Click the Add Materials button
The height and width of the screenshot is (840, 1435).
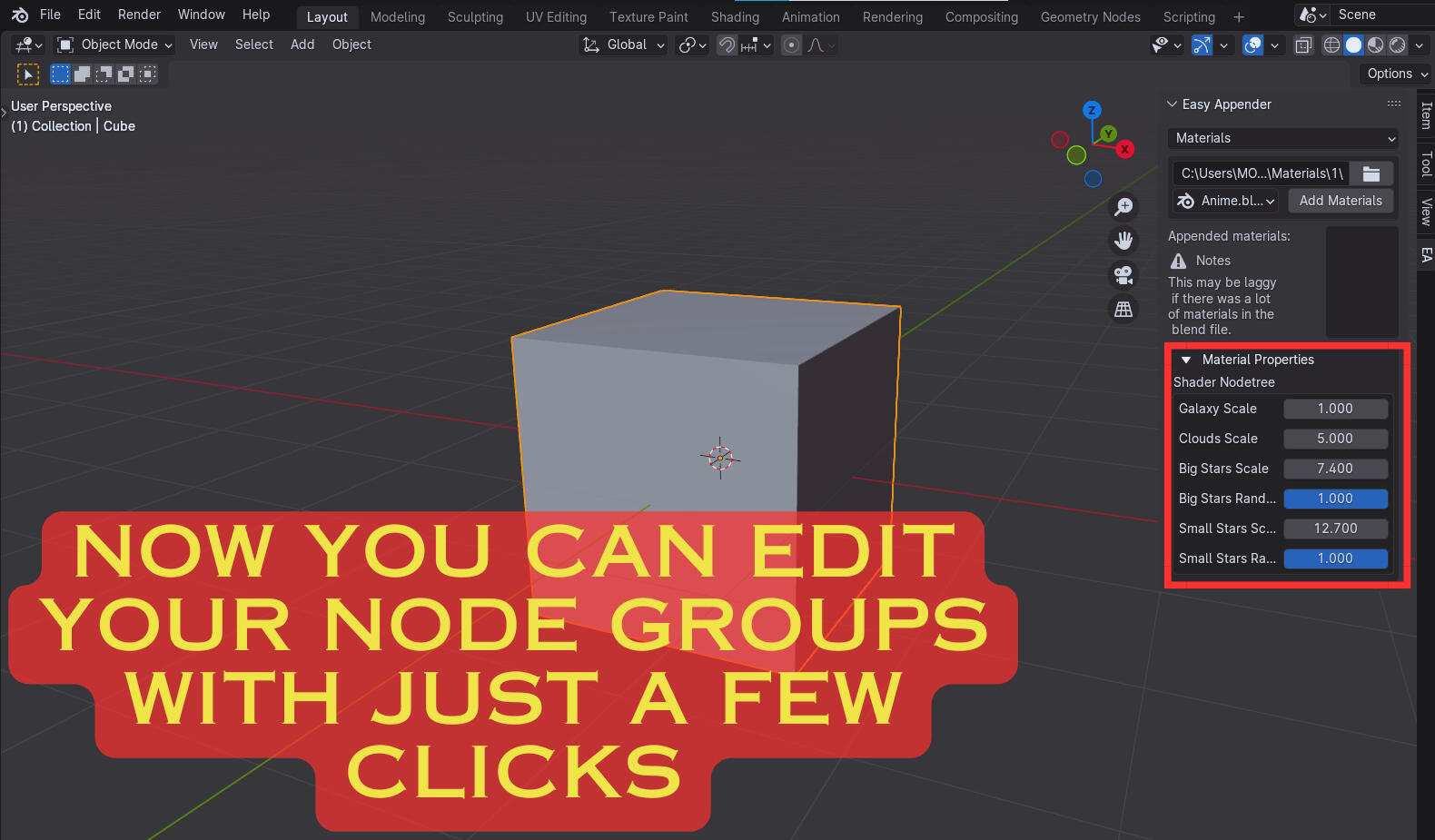click(1341, 201)
